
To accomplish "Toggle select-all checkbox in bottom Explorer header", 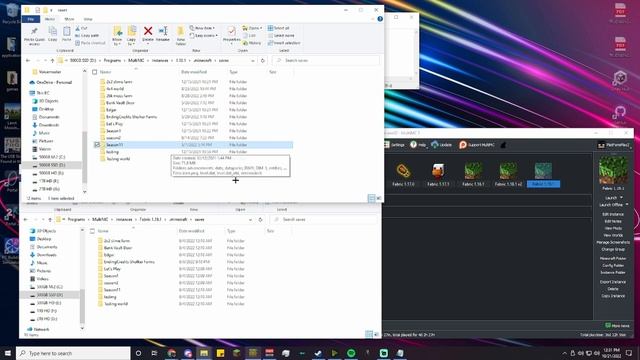I will pos(92,231).
